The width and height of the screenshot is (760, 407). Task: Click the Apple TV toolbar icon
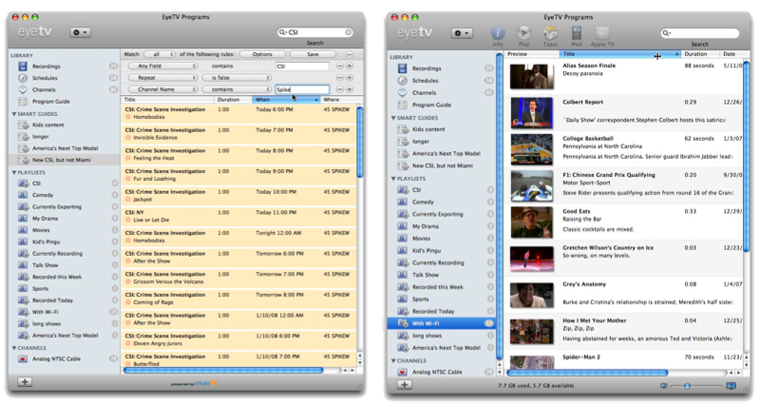[602, 34]
